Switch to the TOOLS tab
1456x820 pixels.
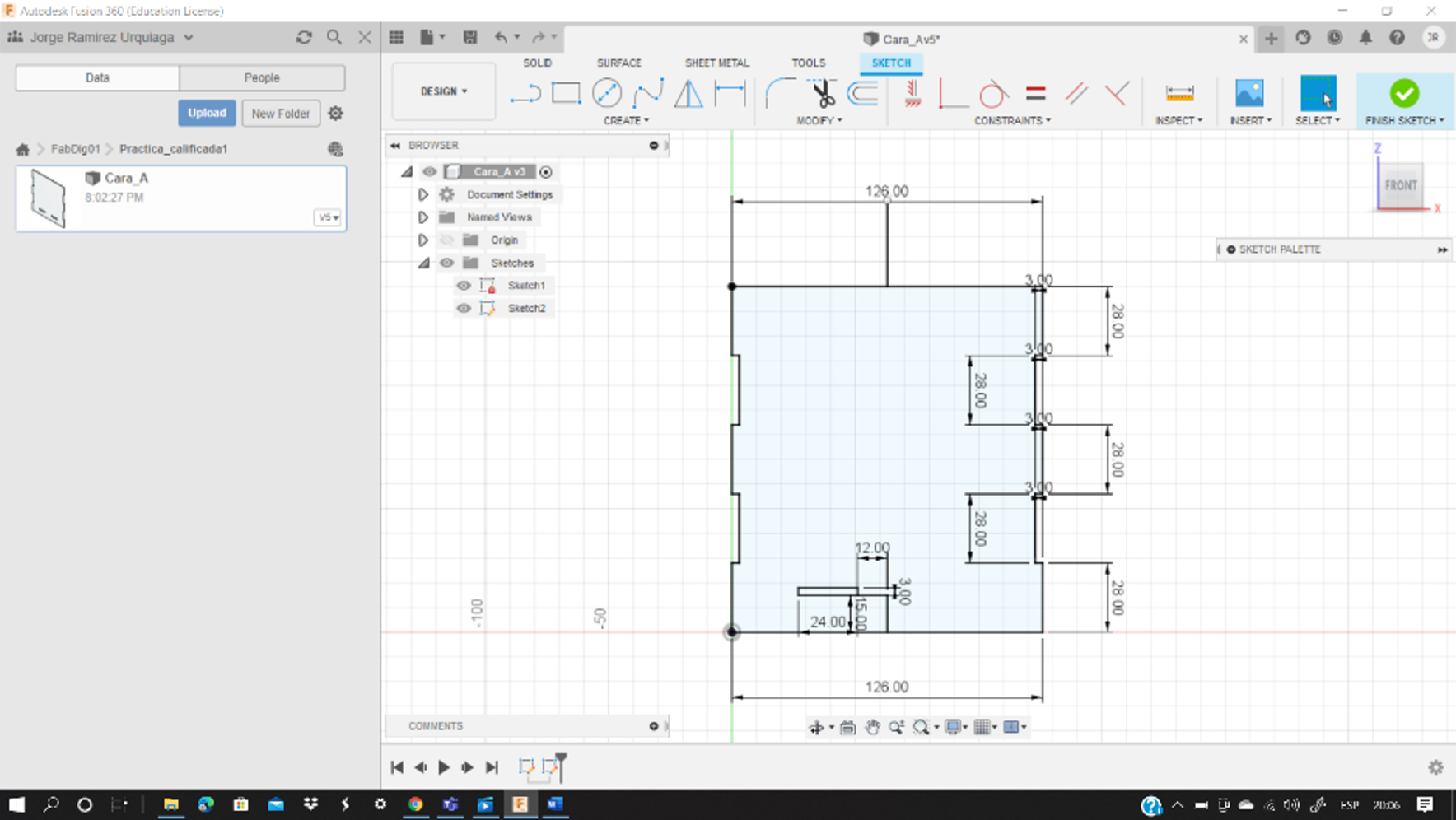tap(808, 63)
